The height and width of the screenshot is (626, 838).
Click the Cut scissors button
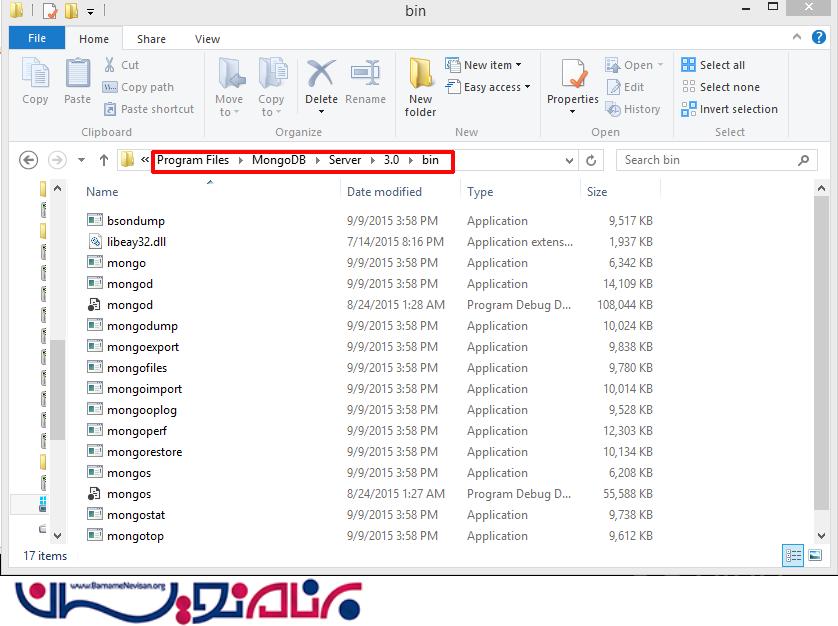[x=121, y=65]
